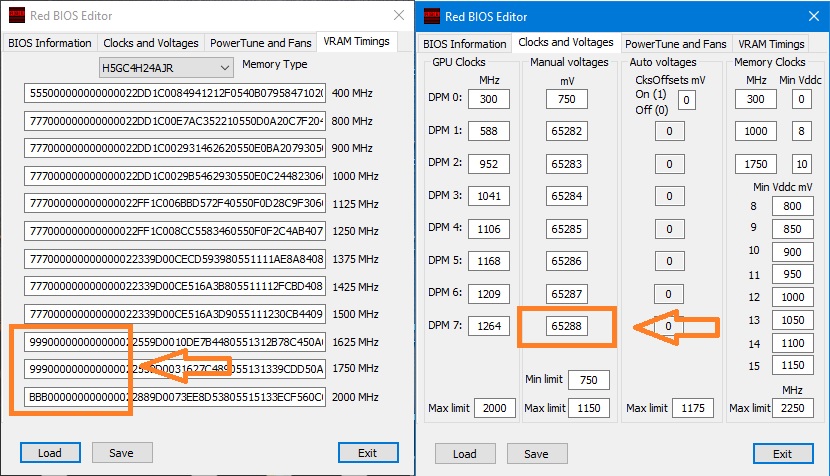Click the 1625 MHz timing string field
Viewport: 830px width, 476px height.
(x=175, y=342)
